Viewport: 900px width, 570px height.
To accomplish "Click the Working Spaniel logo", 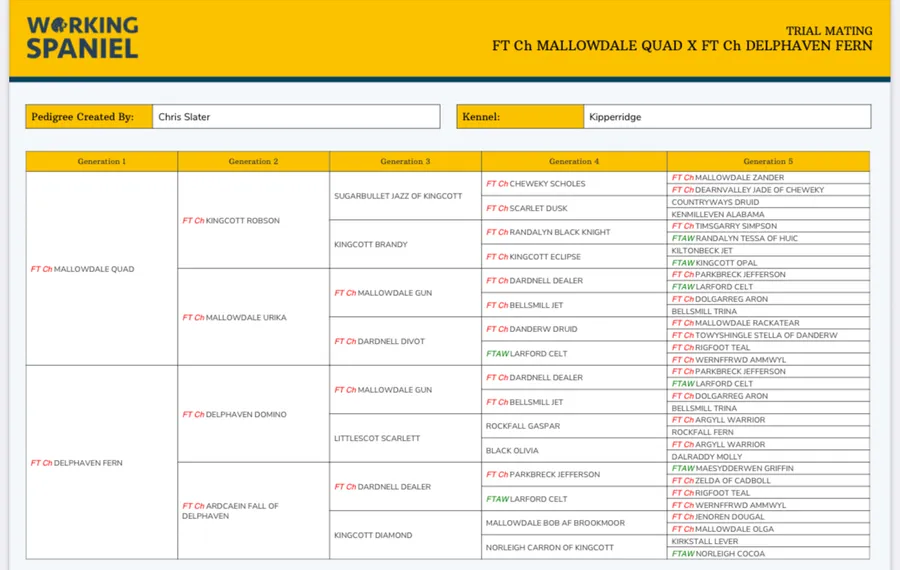I will [x=82, y=38].
